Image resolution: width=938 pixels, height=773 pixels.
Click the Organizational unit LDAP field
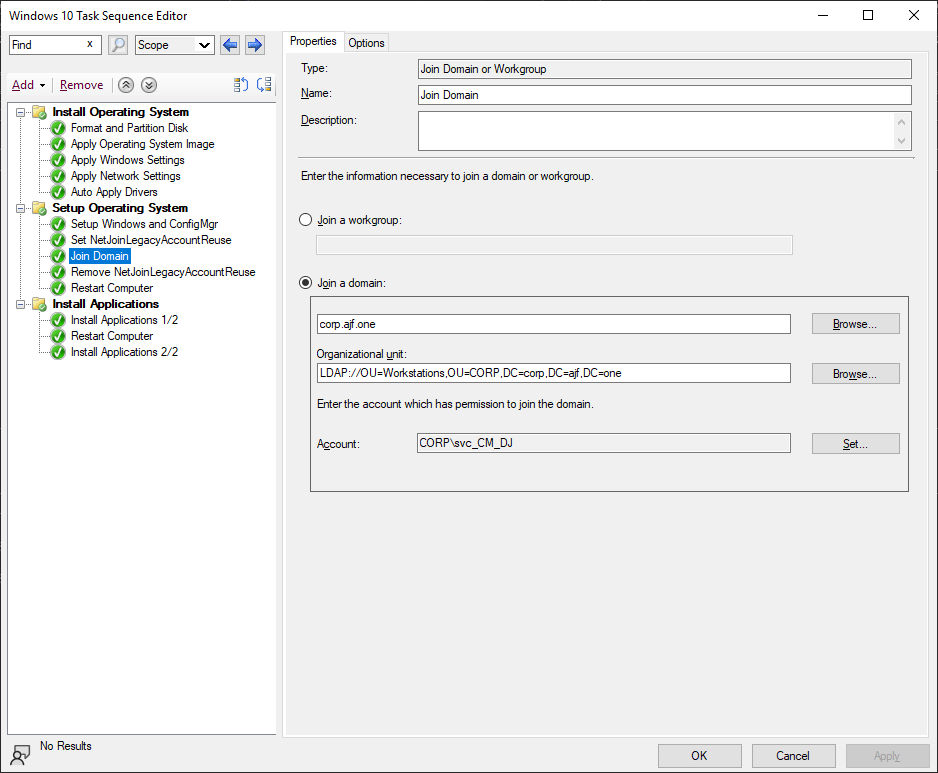tap(553, 373)
